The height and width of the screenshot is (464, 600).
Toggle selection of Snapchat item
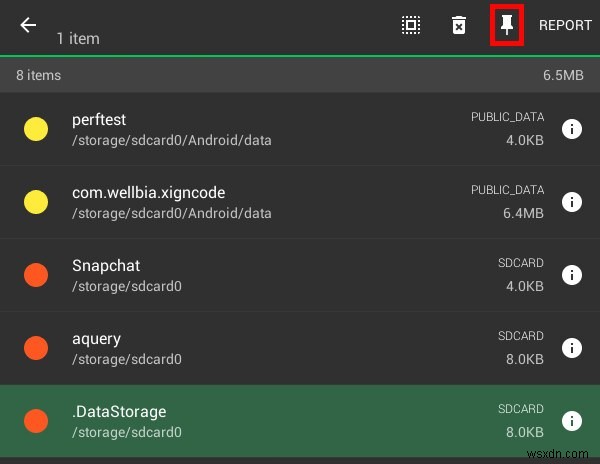(250, 275)
